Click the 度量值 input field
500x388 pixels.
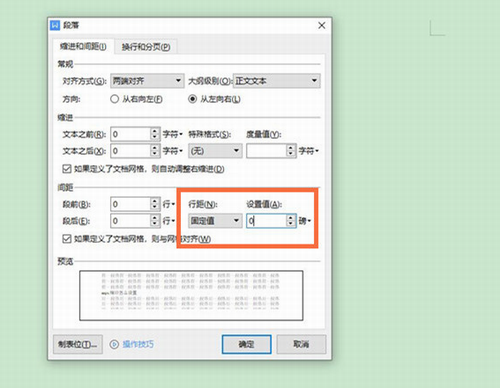tap(267, 151)
